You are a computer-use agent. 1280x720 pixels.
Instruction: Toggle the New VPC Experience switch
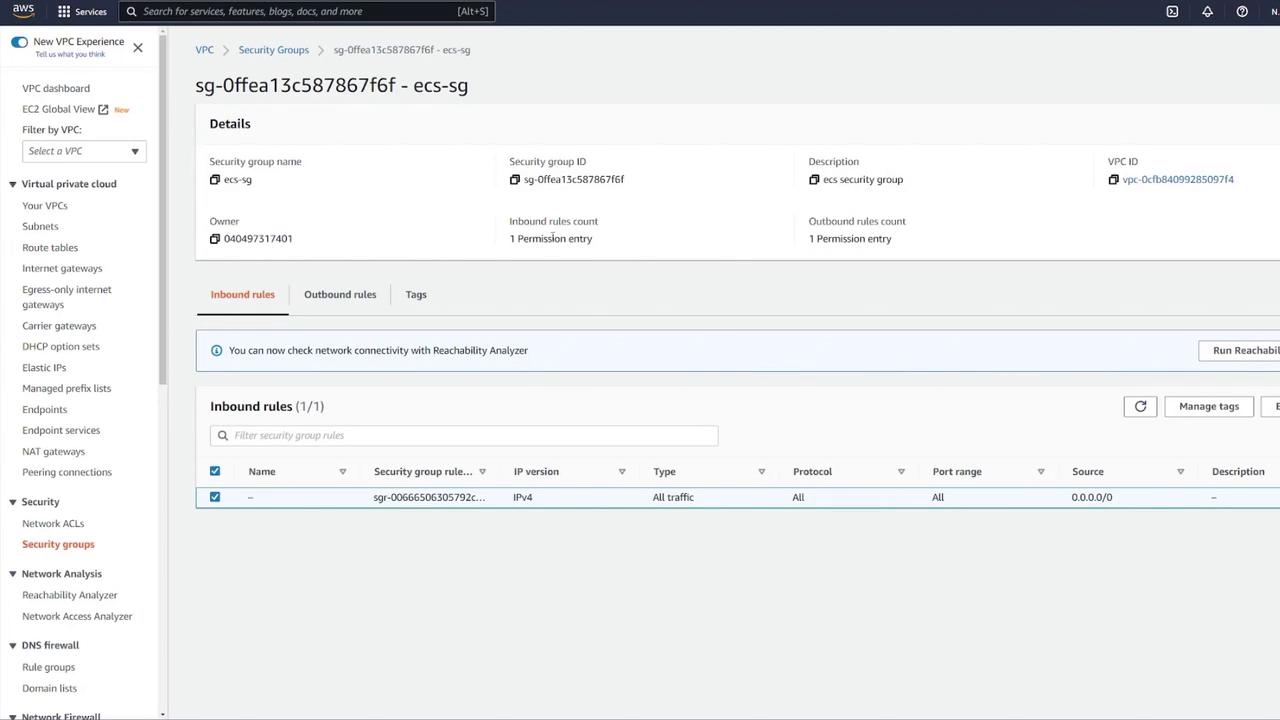coord(20,42)
